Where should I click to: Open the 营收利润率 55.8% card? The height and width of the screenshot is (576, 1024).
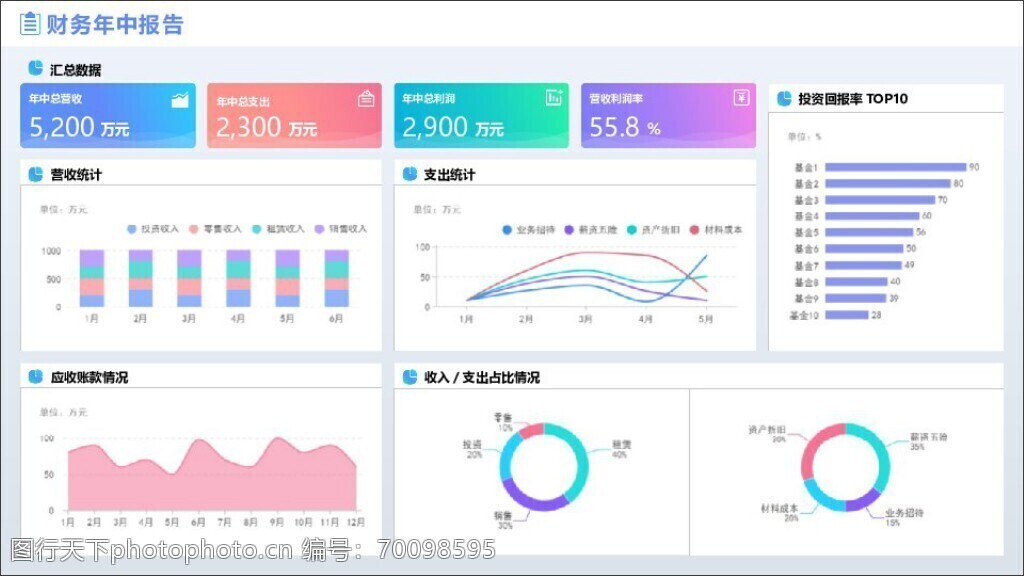(668, 116)
